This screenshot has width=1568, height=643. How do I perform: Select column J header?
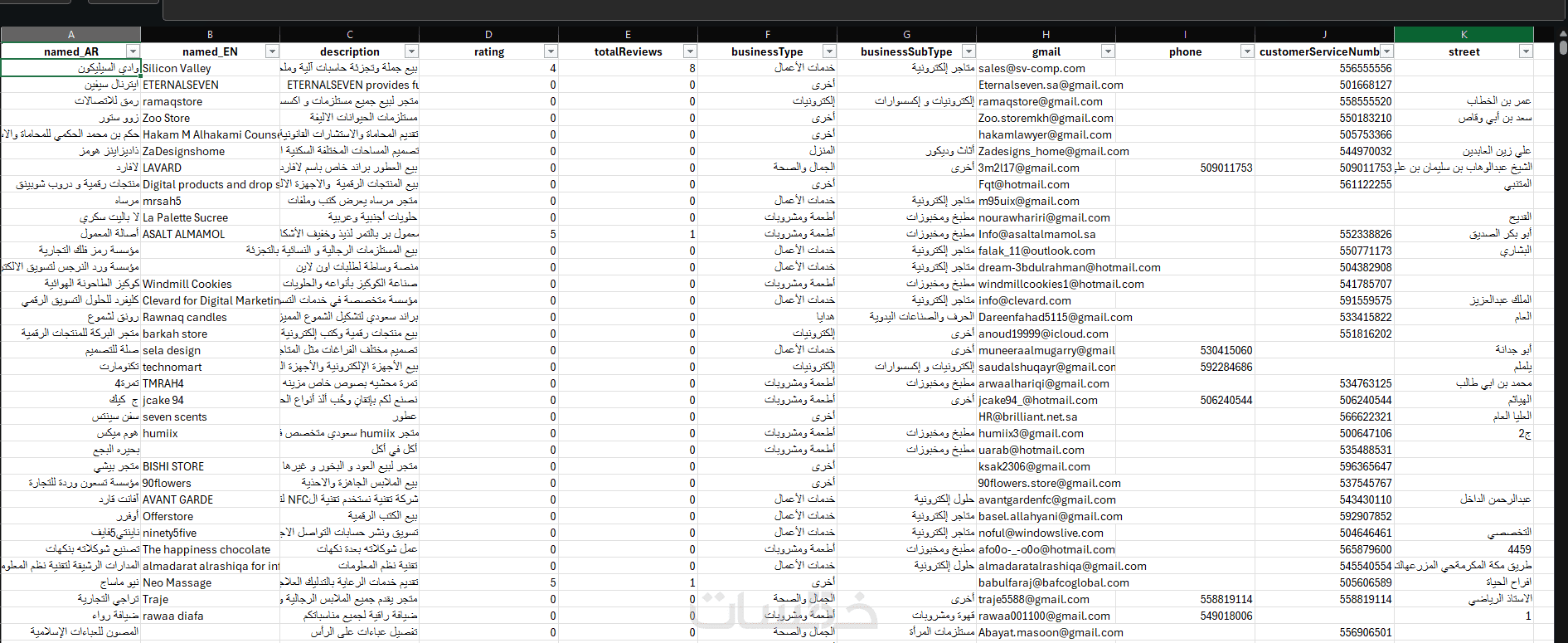(x=1325, y=35)
